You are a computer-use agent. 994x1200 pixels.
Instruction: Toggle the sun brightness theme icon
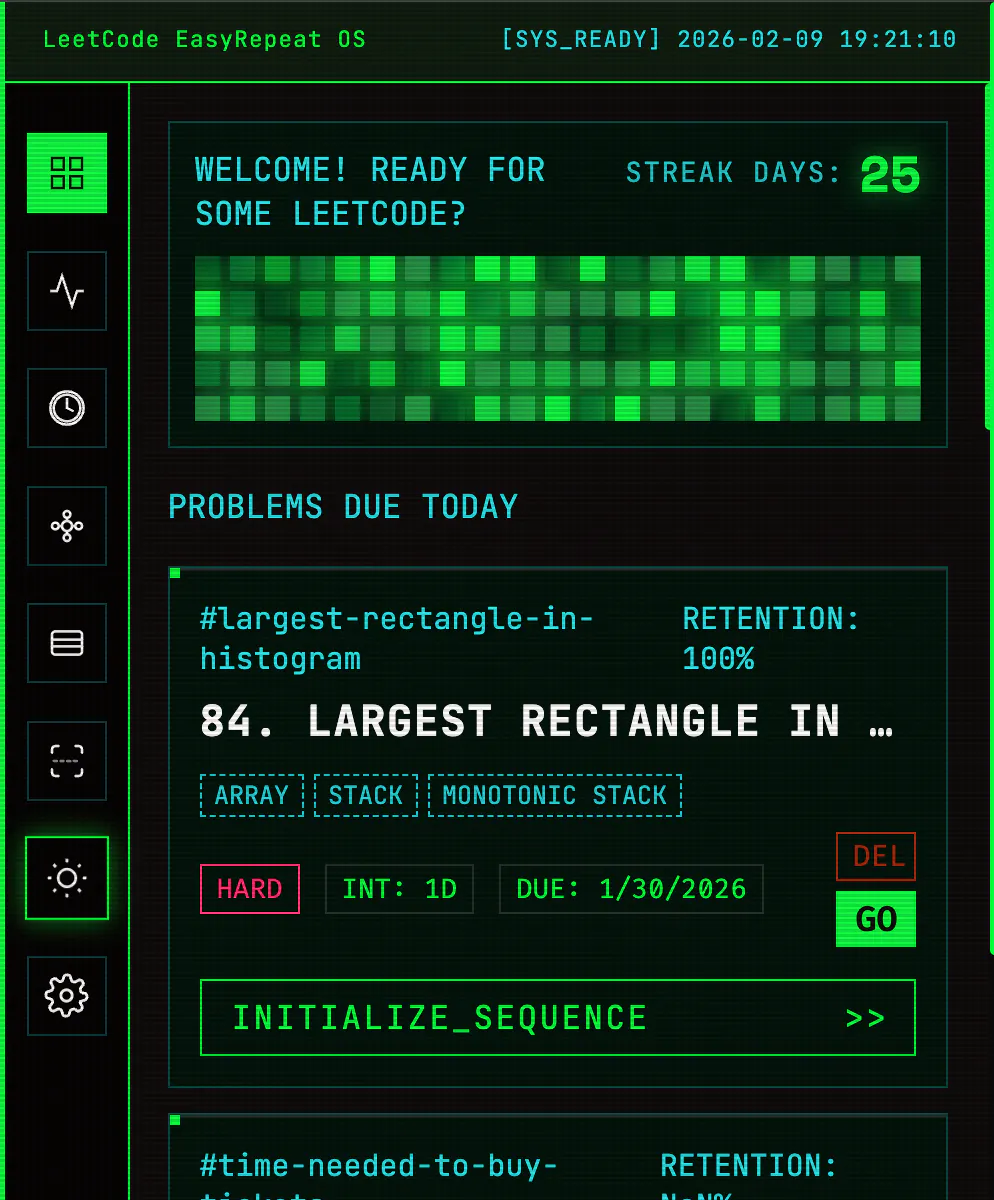[67, 878]
